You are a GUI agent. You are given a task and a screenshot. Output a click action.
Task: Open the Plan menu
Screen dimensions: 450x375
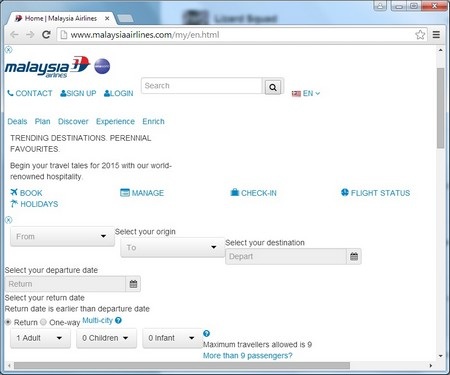[42, 121]
